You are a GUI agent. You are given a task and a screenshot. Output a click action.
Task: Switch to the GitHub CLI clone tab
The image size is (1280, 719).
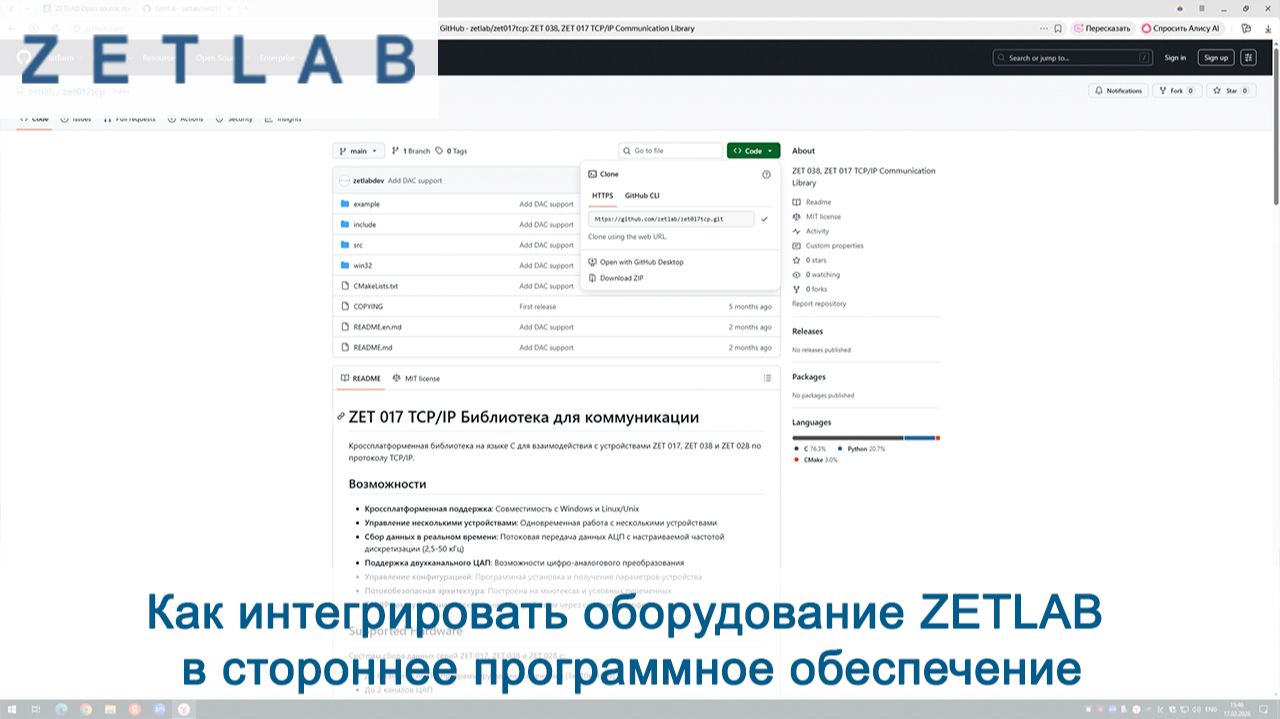pyautogui.click(x=642, y=196)
